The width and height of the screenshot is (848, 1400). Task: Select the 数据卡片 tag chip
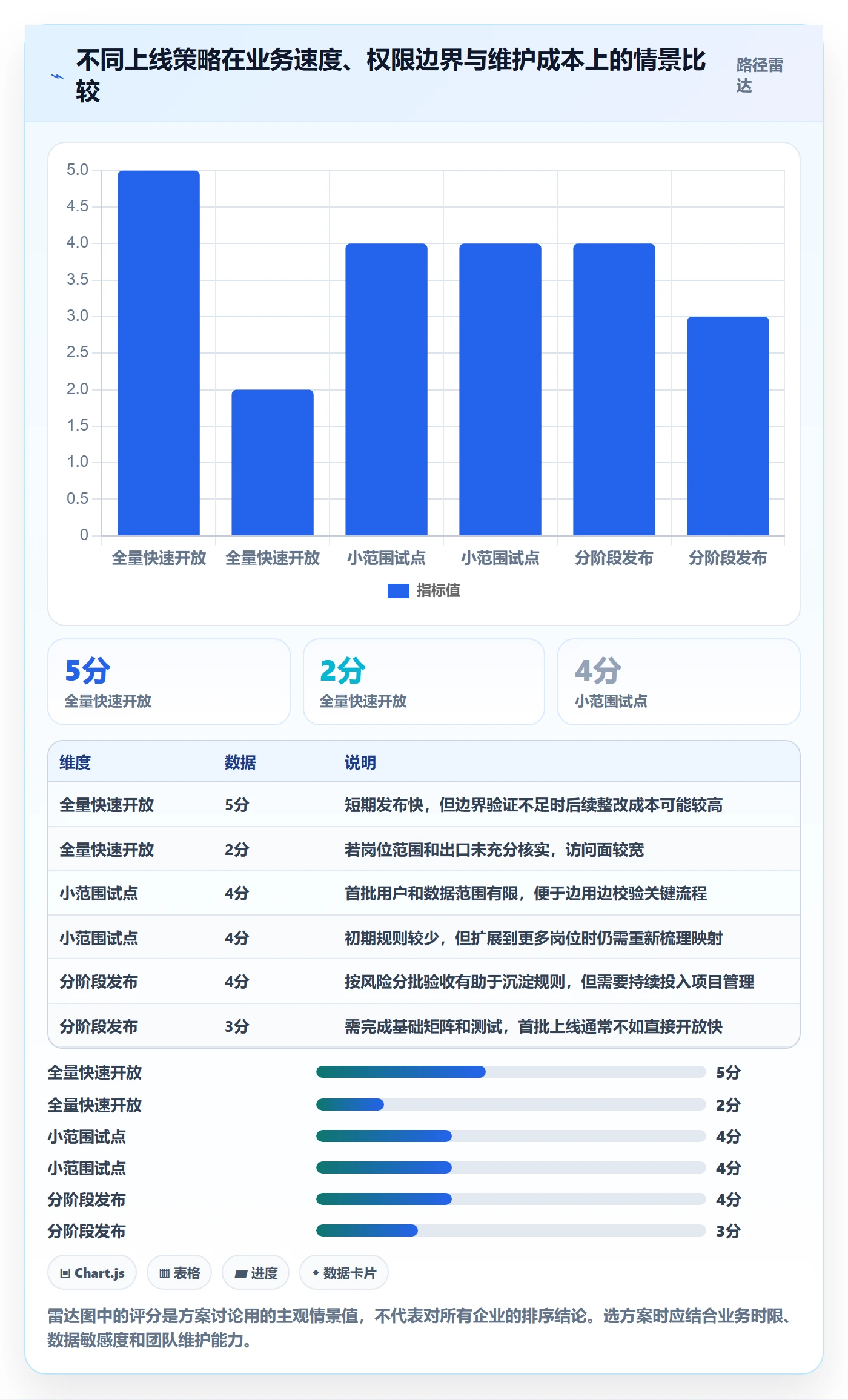344,1273
